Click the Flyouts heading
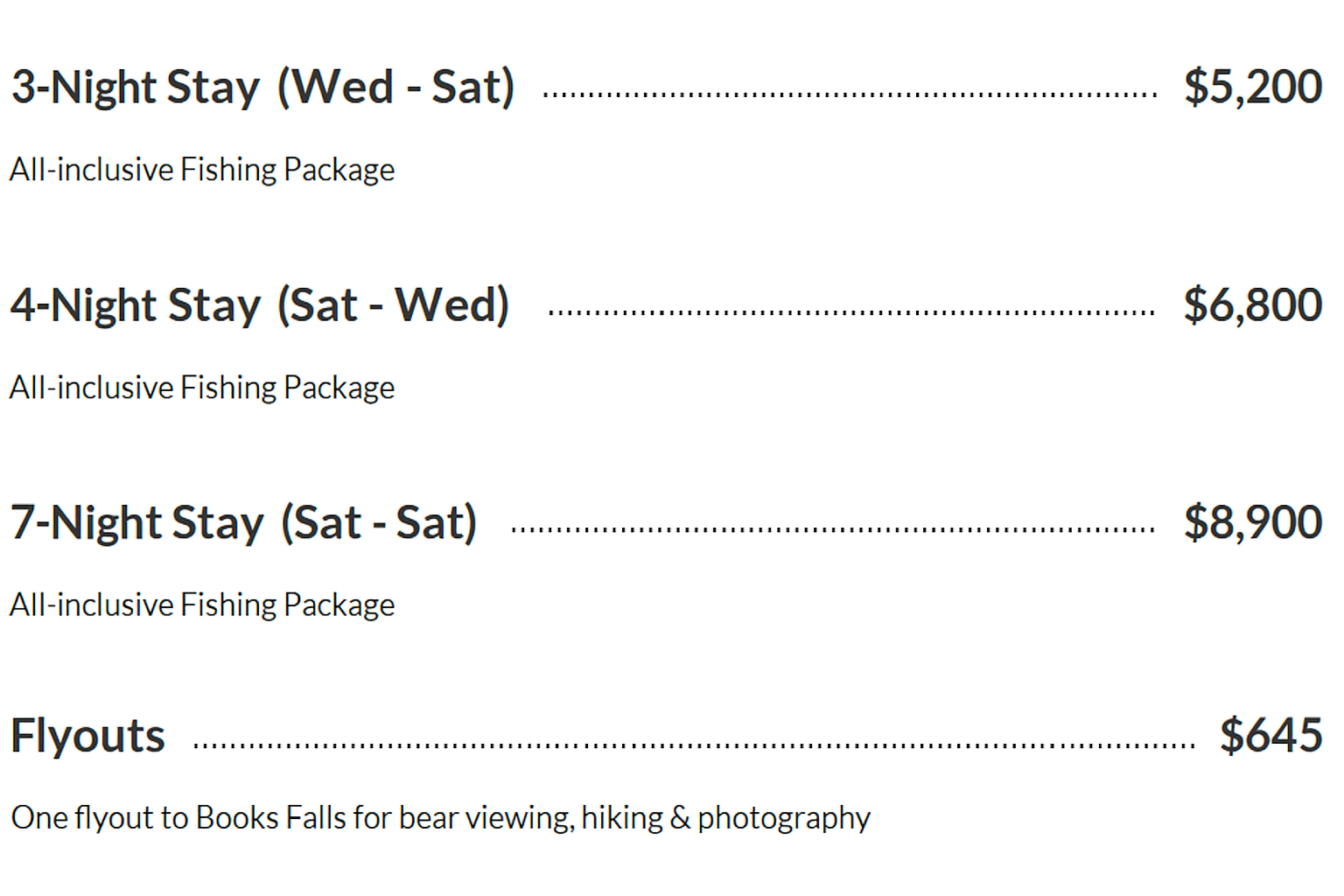 tap(87, 736)
